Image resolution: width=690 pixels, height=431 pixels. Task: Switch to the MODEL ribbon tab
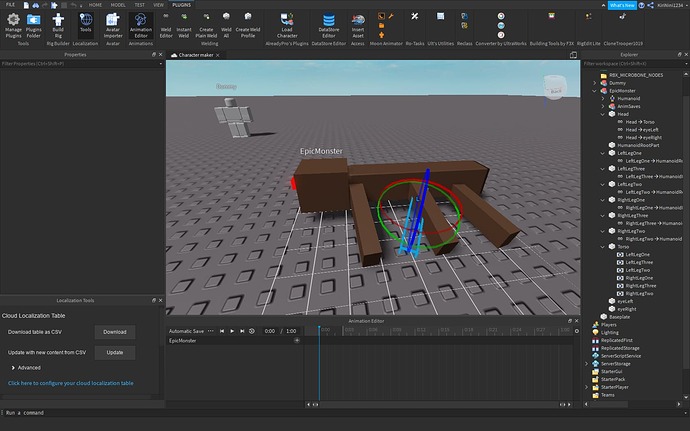118,5
